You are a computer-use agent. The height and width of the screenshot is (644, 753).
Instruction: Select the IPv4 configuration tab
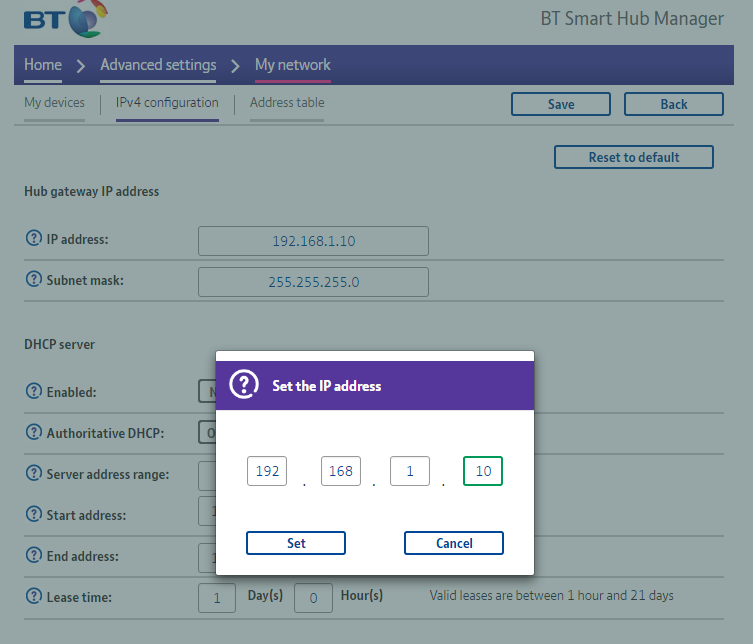[x=167, y=103]
